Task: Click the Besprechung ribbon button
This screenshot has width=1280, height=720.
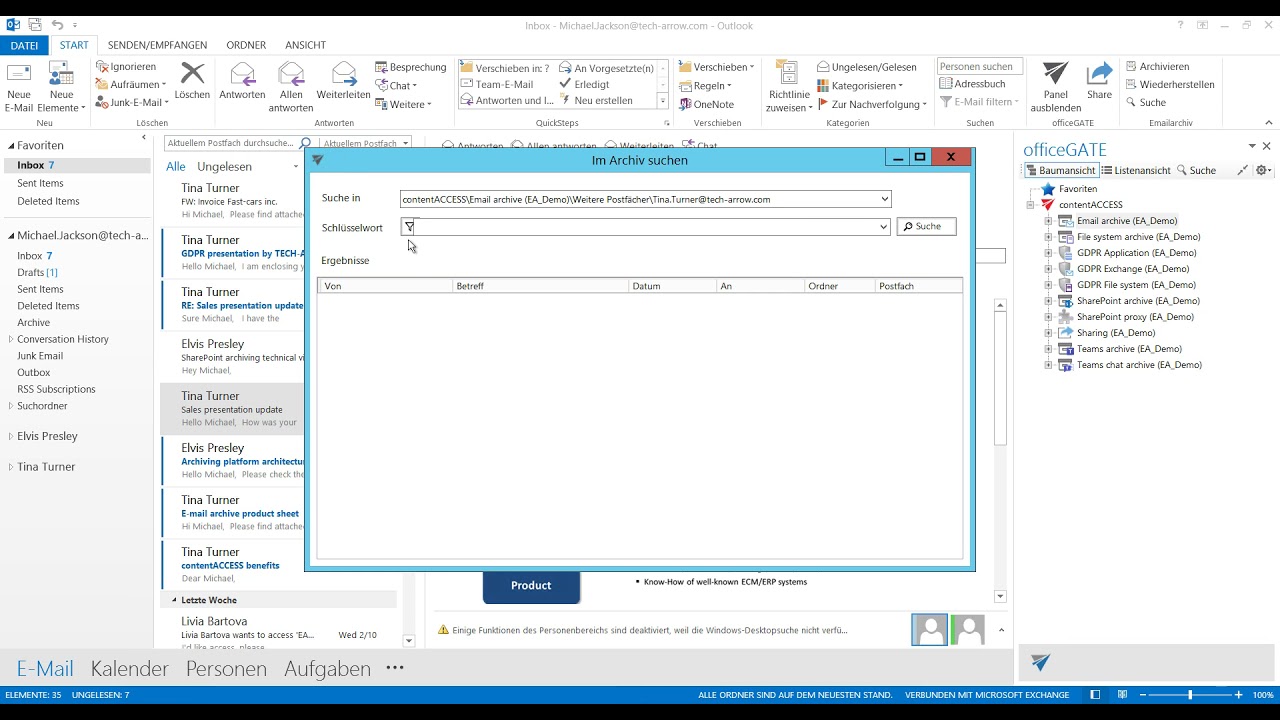Action: (410, 67)
